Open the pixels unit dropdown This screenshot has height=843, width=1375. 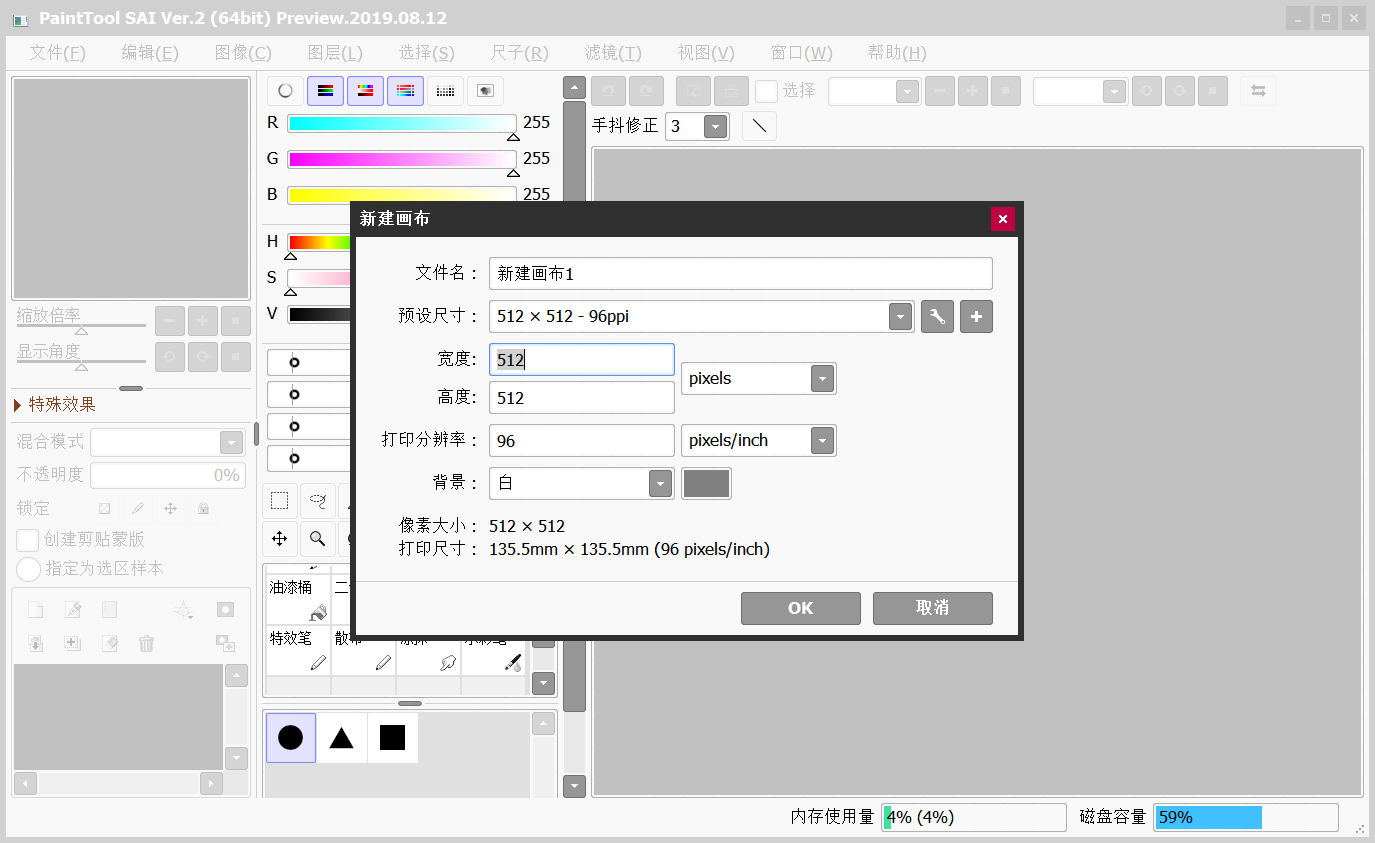pos(822,379)
